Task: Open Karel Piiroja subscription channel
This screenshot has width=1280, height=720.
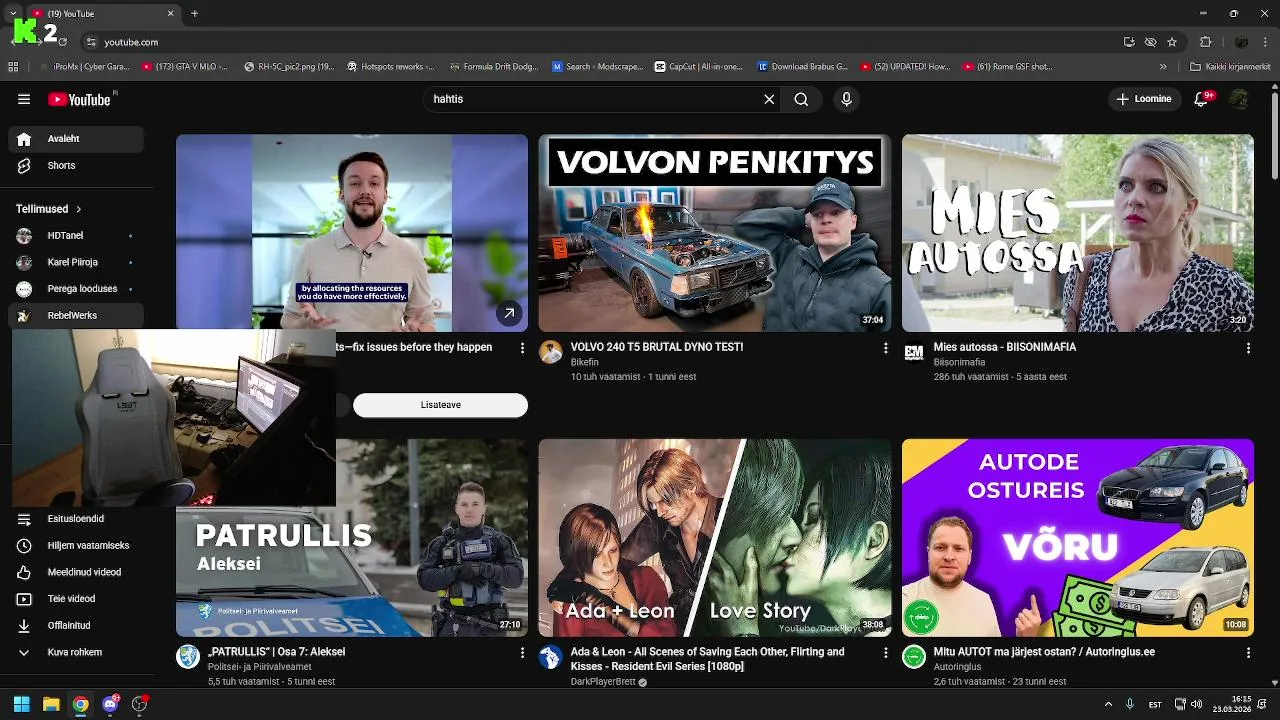Action: [76, 263]
